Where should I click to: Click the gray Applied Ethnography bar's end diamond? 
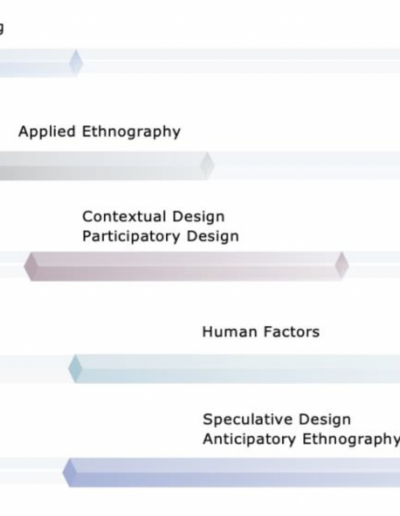point(207,166)
